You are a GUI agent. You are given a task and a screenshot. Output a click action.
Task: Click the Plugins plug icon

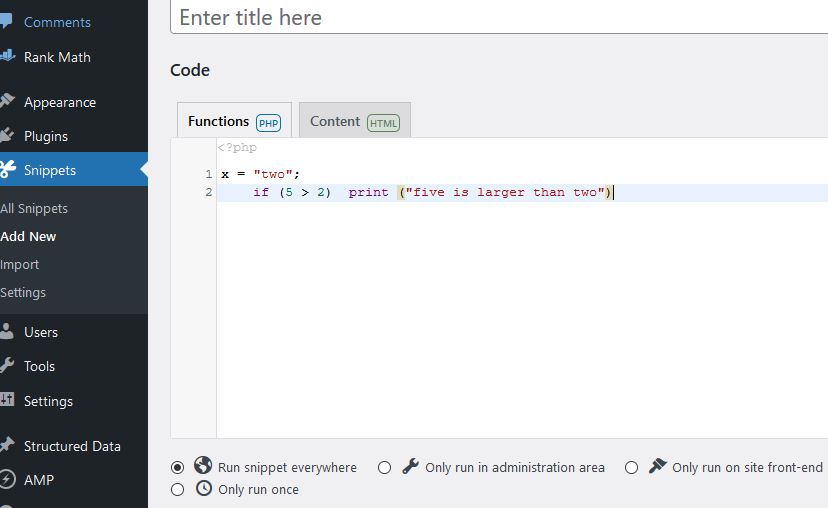click(x=6, y=135)
